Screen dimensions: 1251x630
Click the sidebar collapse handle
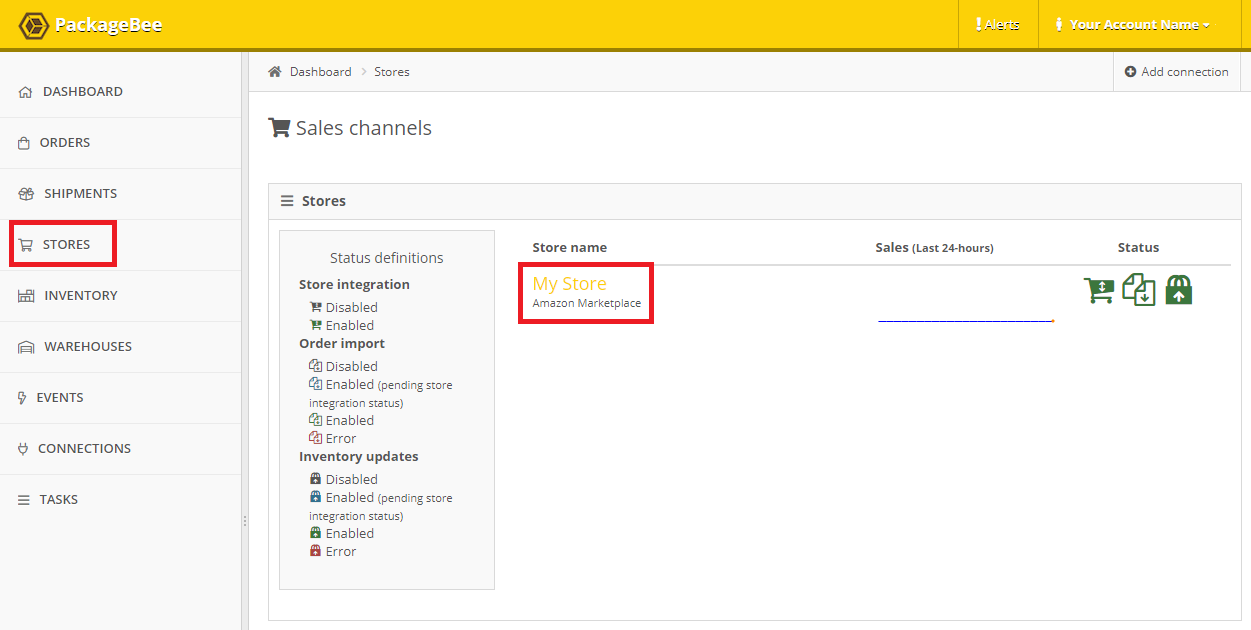click(245, 521)
